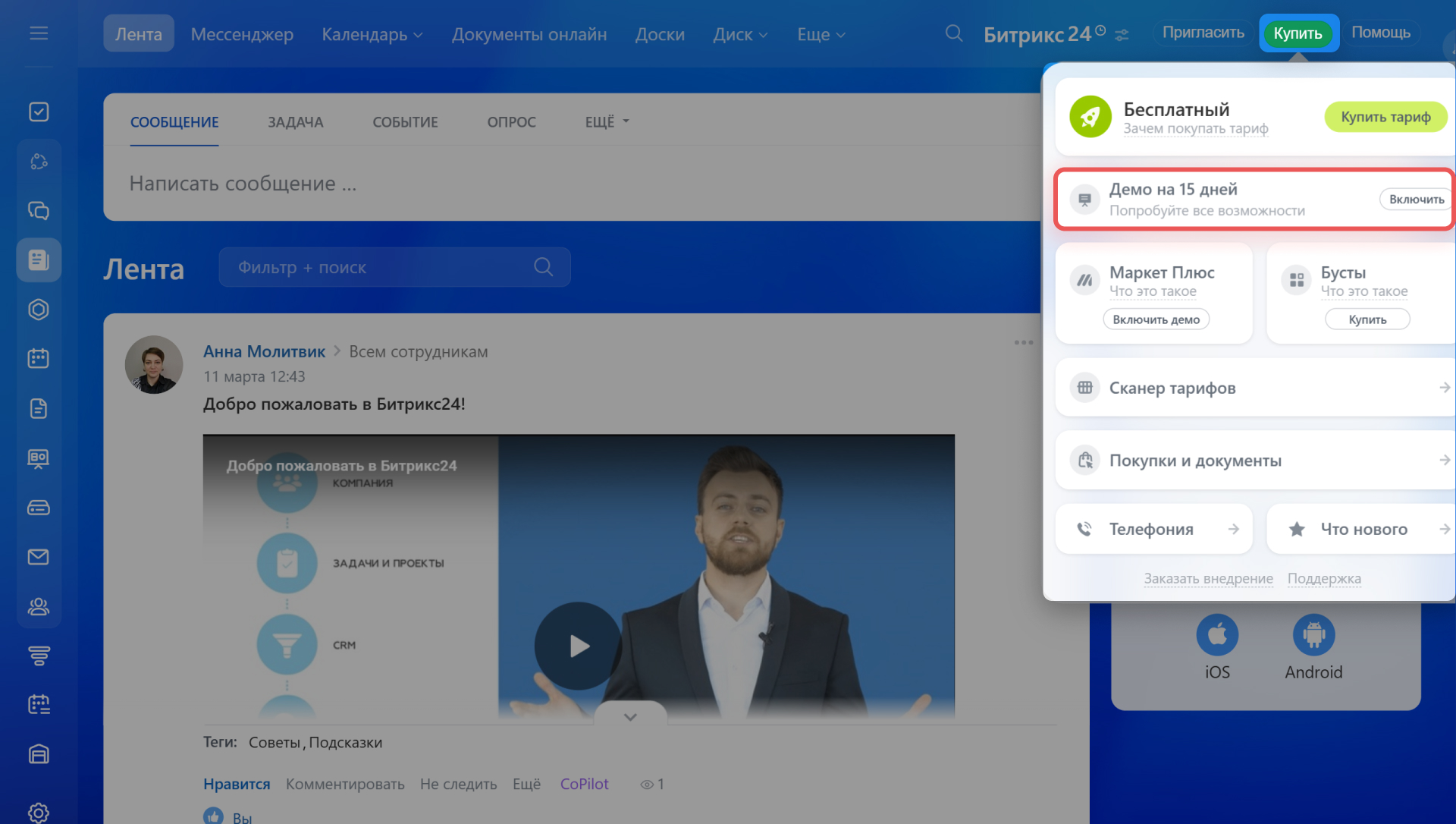Screen dimensions: 1456x824
Task: Click the iOS app download icon
Action: pyautogui.click(x=1217, y=634)
